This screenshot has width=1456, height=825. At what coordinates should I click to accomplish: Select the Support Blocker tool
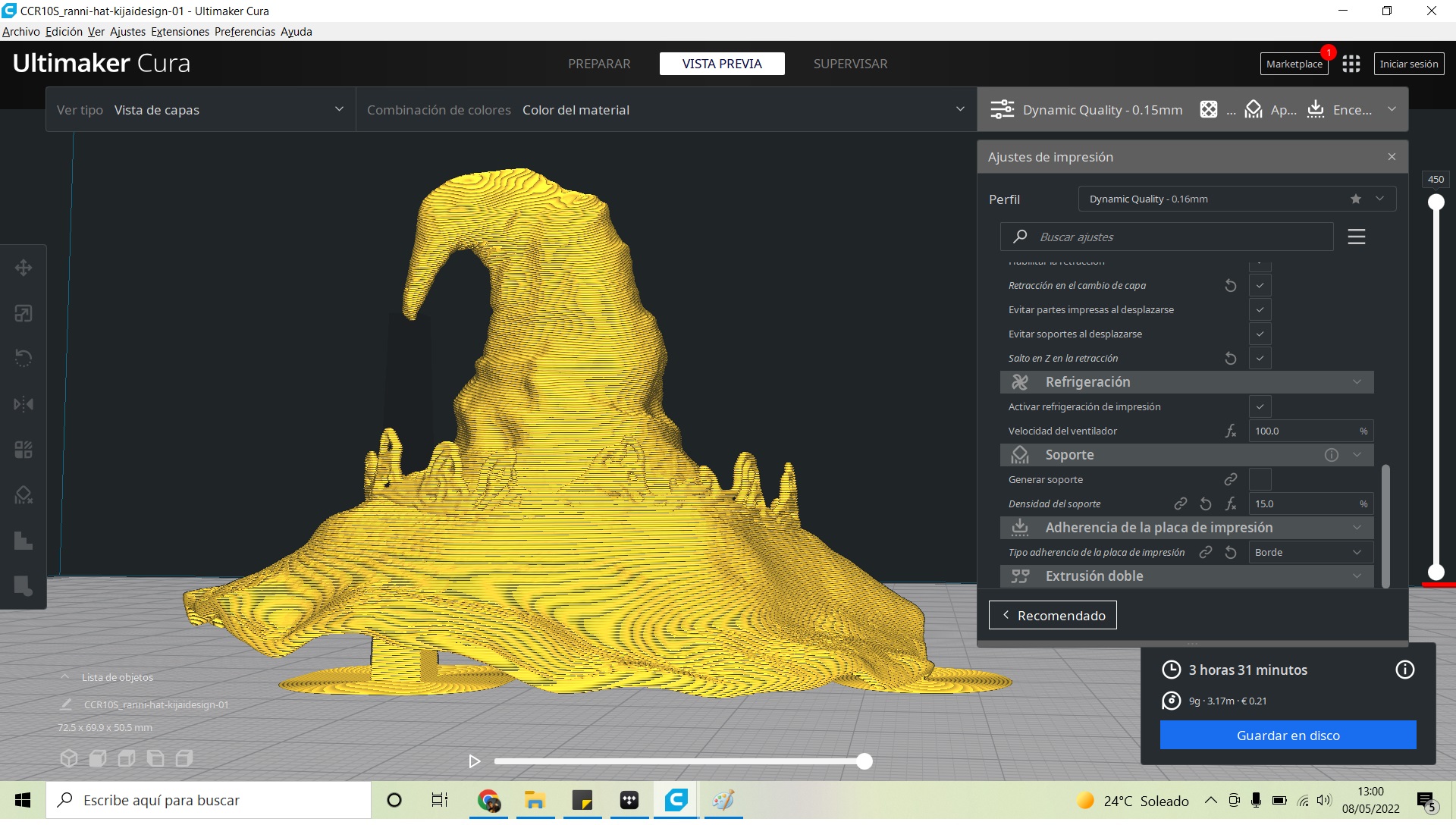pos(24,495)
